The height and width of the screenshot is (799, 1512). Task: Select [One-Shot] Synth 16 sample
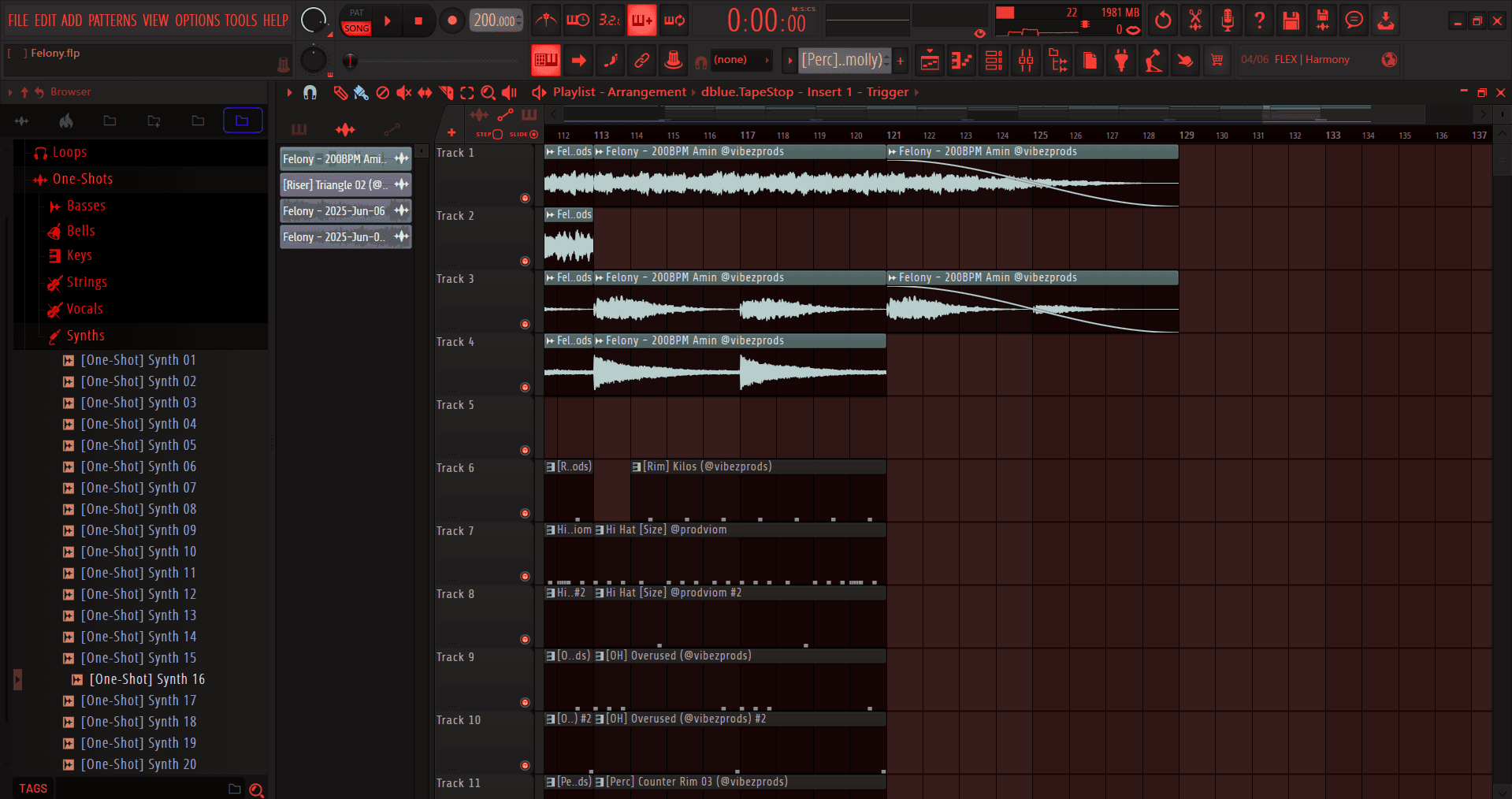click(147, 679)
